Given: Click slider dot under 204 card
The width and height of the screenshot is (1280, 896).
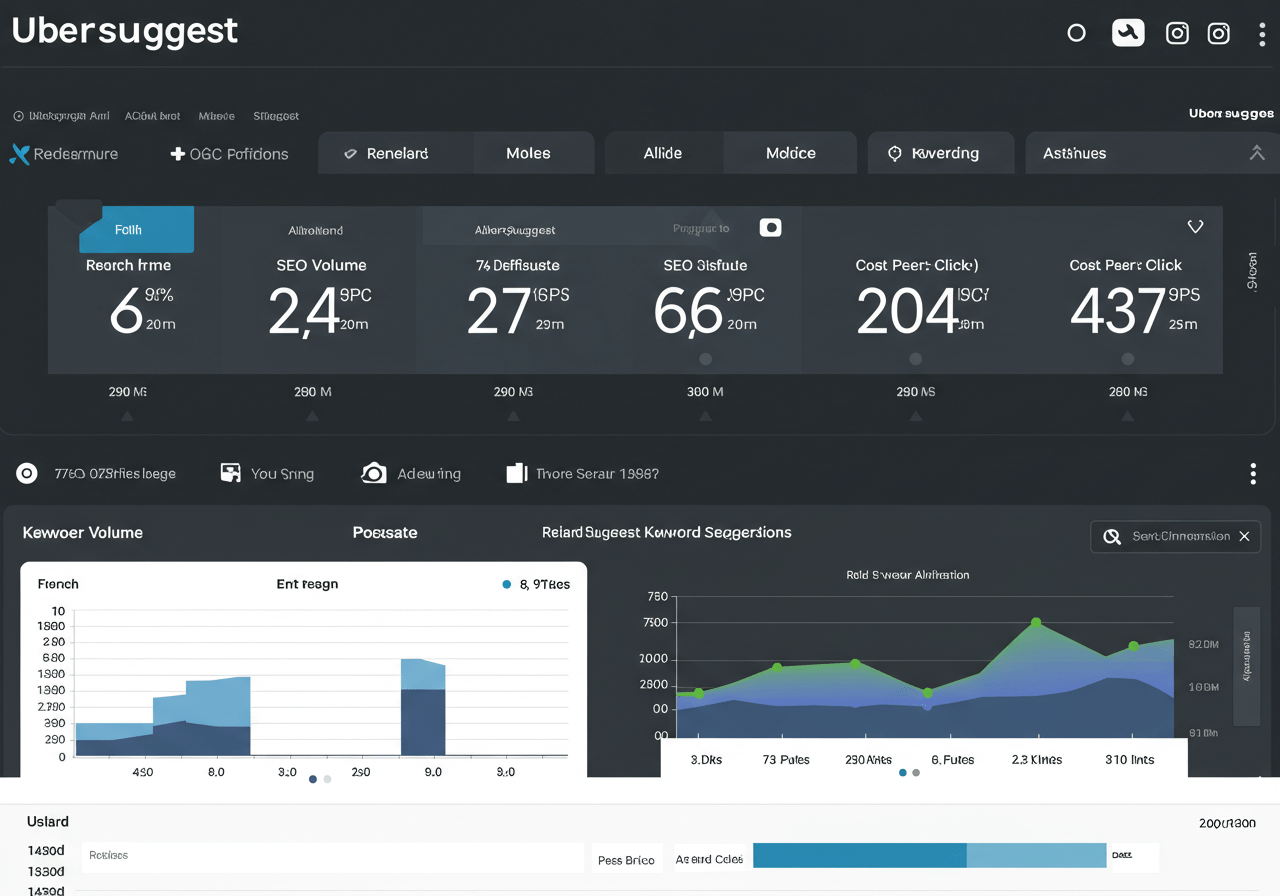Looking at the screenshot, I should 915,359.
